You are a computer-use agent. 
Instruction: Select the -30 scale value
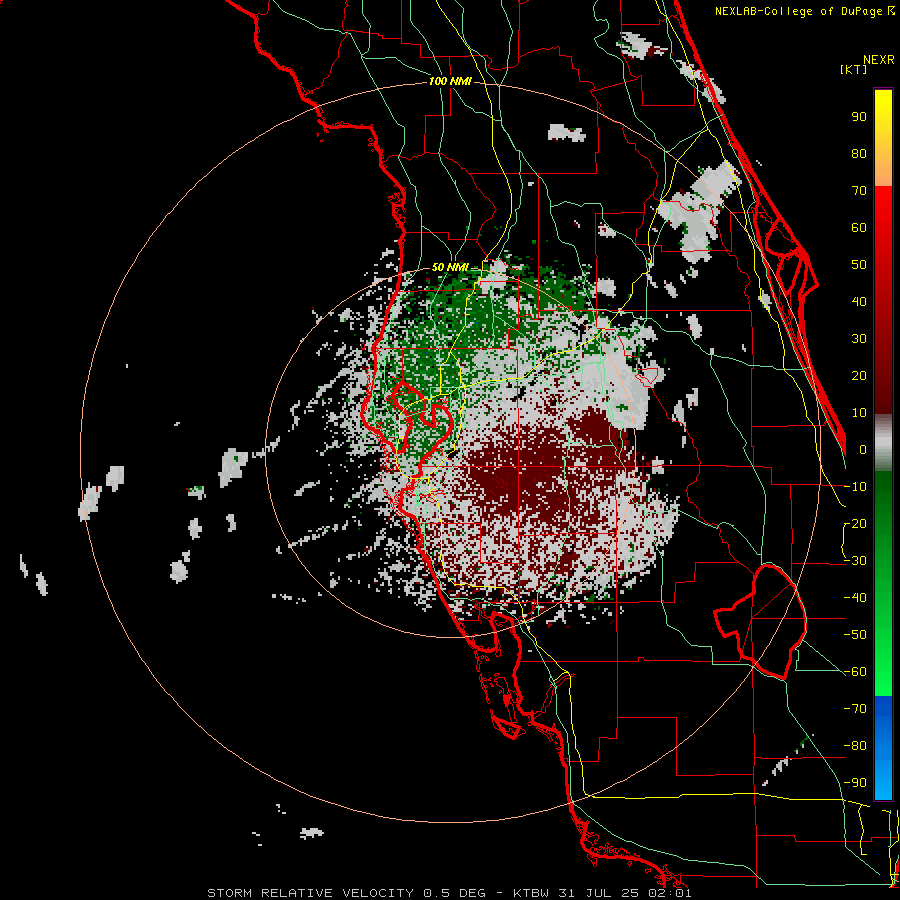point(856,561)
